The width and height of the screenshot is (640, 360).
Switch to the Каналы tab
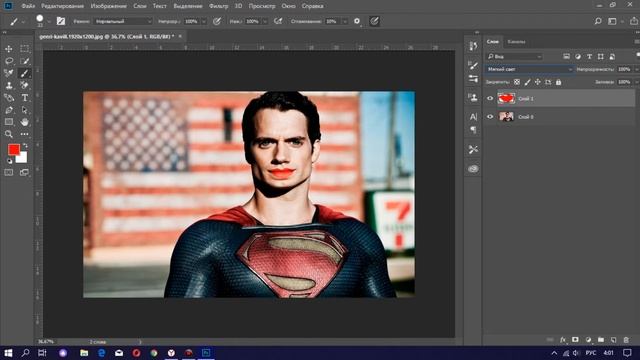pyautogui.click(x=516, y=42)
